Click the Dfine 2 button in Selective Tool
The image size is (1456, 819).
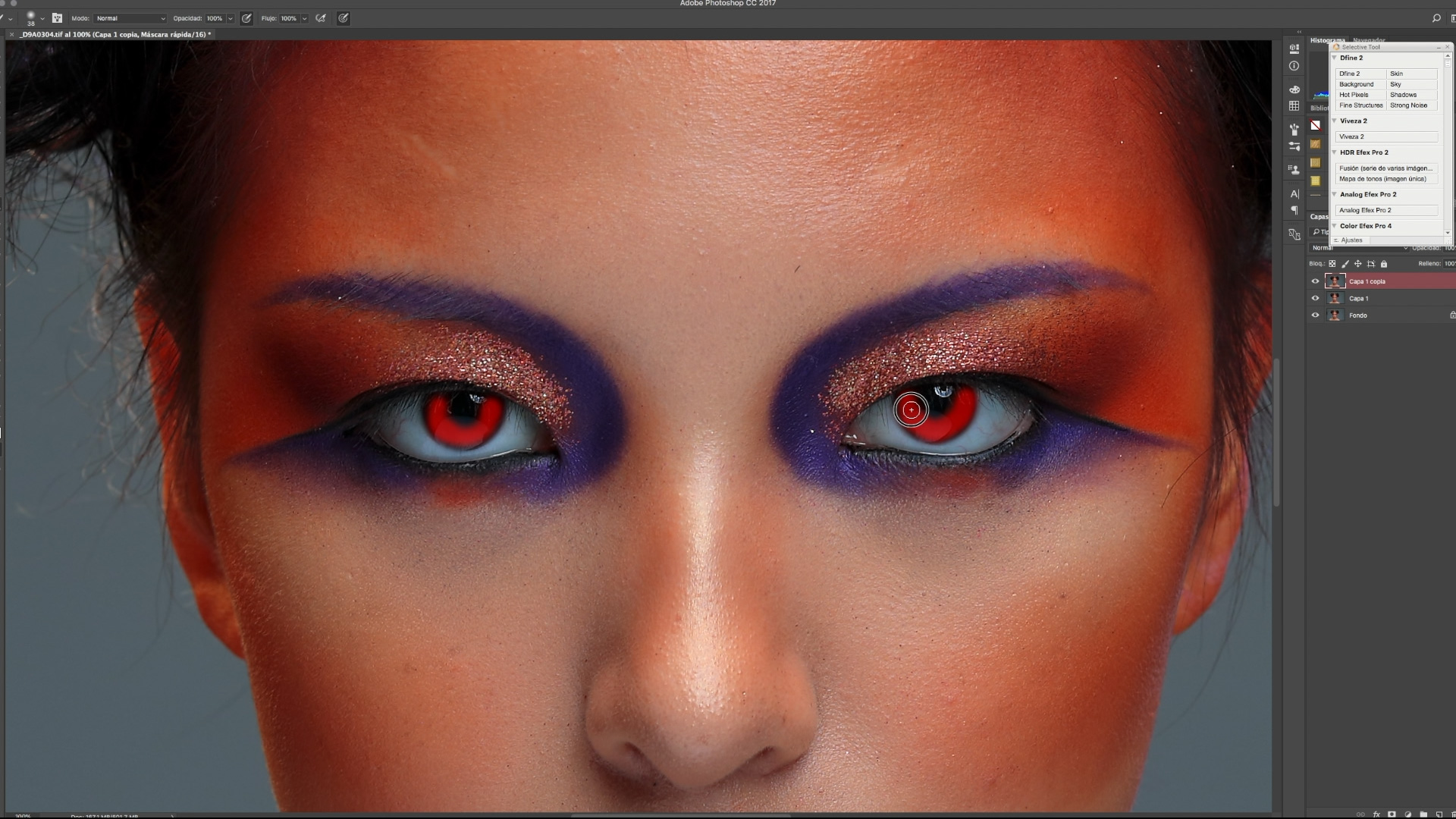1360,74
